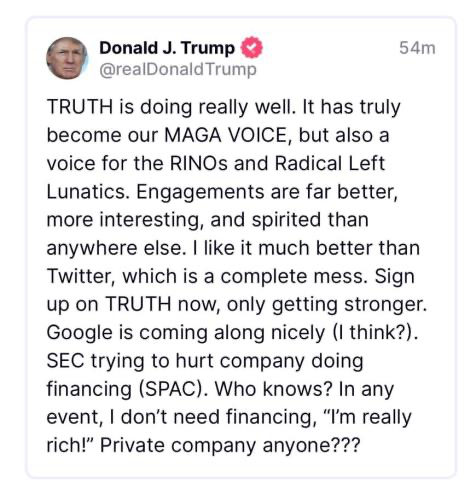The width and height of the screenshot is (476, 489).
Task: Click the word Lunatics in the post
Action: click(x=88, y=192)
